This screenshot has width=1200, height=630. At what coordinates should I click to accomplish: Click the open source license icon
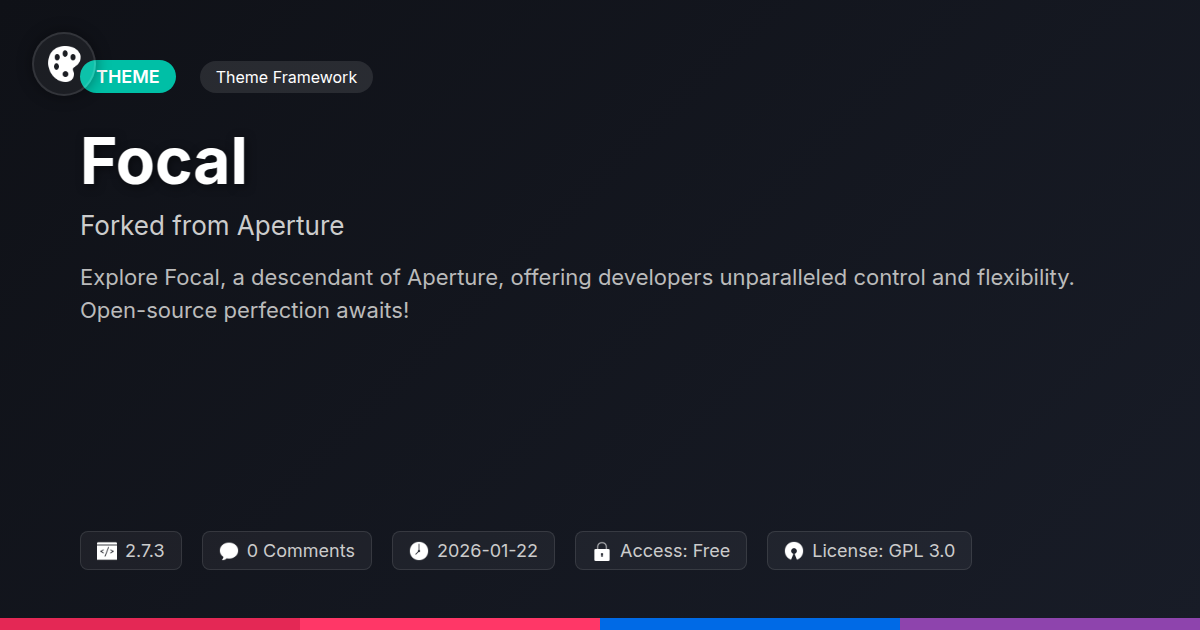point(794,551)
